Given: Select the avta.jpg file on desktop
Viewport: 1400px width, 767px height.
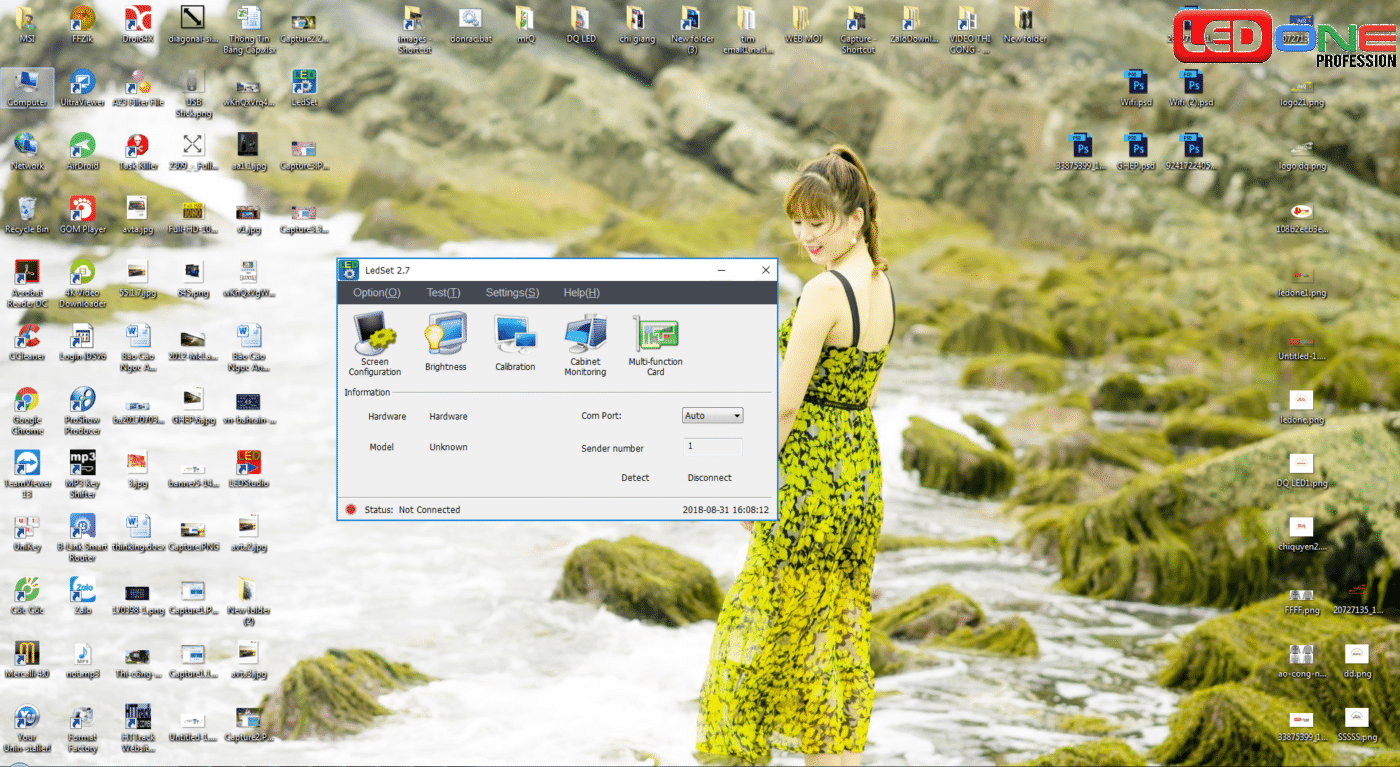Looking at the screenshot, I should click(138, 215).
